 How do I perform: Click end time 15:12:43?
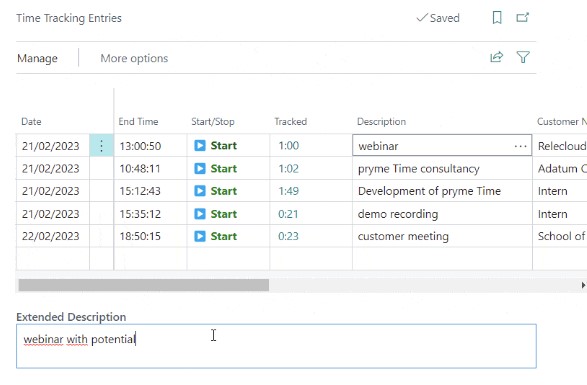[x=140, y=191]
